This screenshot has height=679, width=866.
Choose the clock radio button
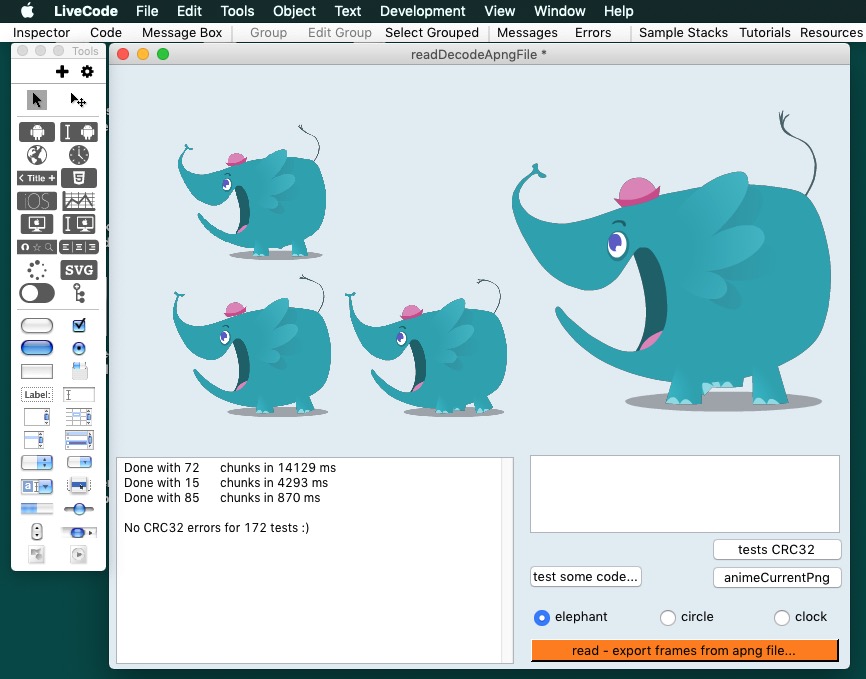point(782,618)
